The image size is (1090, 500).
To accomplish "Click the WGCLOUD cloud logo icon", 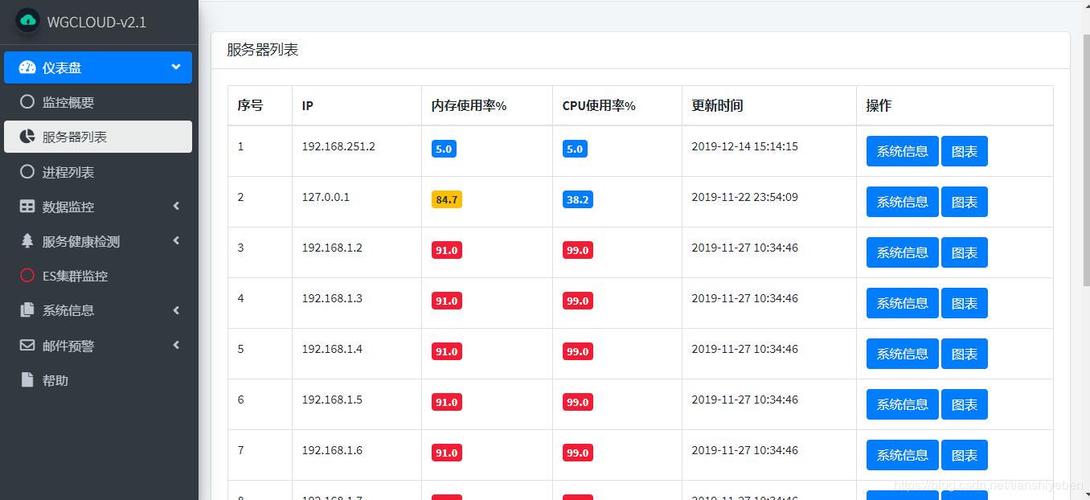I will point(28,21).
